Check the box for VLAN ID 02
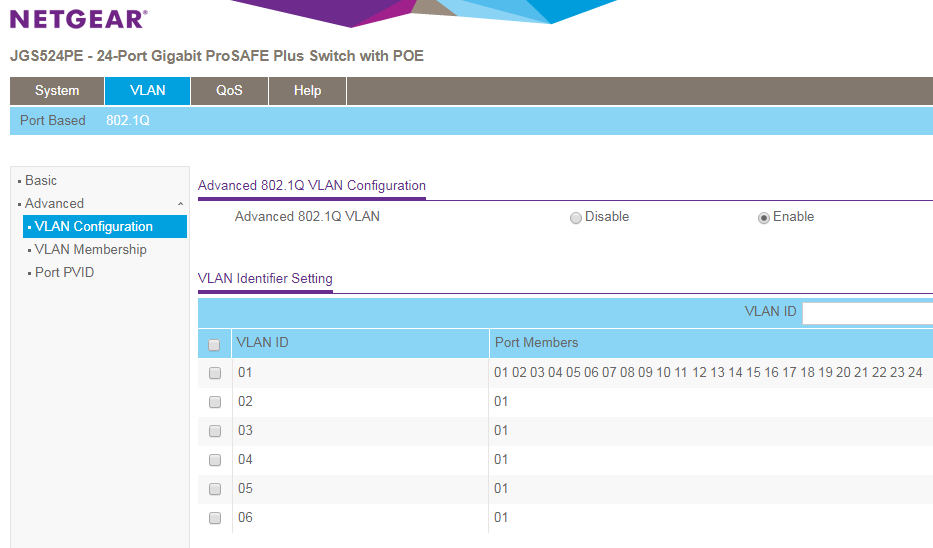 (x=215, y=402)
